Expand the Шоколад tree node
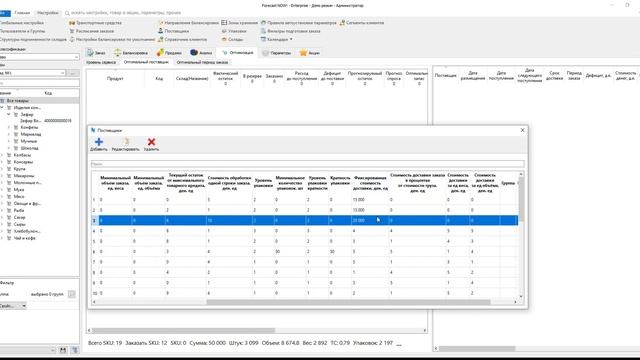 pos(9,148)
